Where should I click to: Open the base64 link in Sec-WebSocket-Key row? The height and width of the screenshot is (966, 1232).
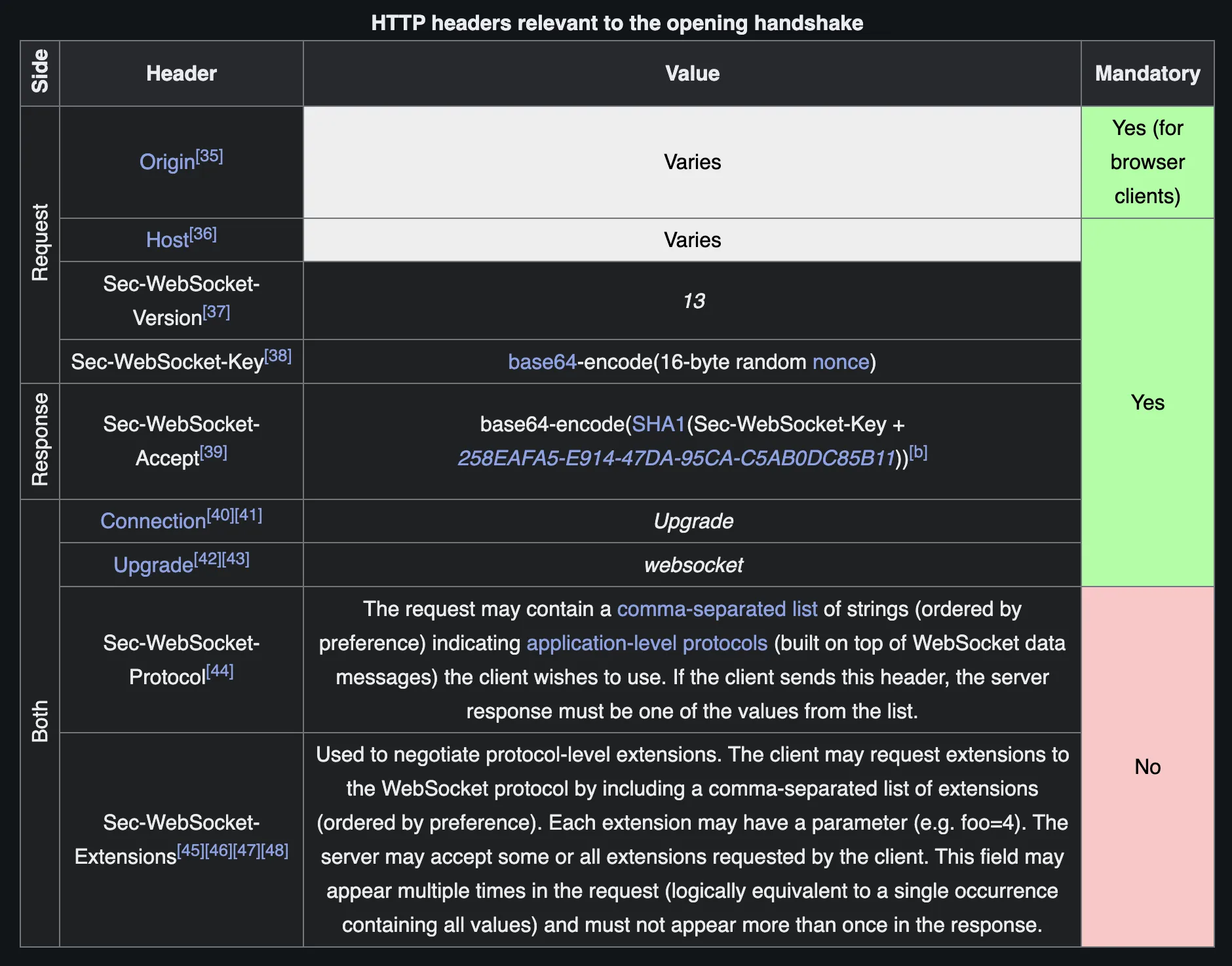542,362
